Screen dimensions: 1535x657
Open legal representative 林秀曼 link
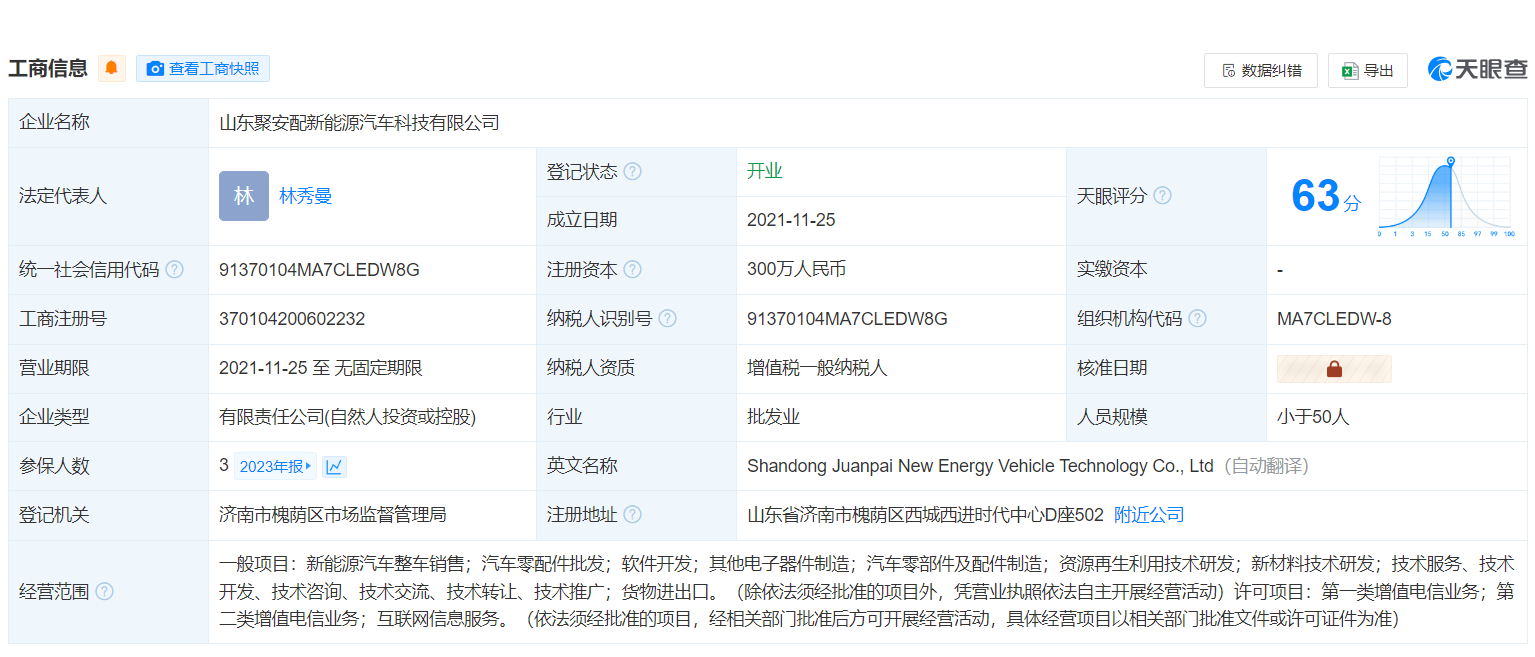[x=306, y=196]
